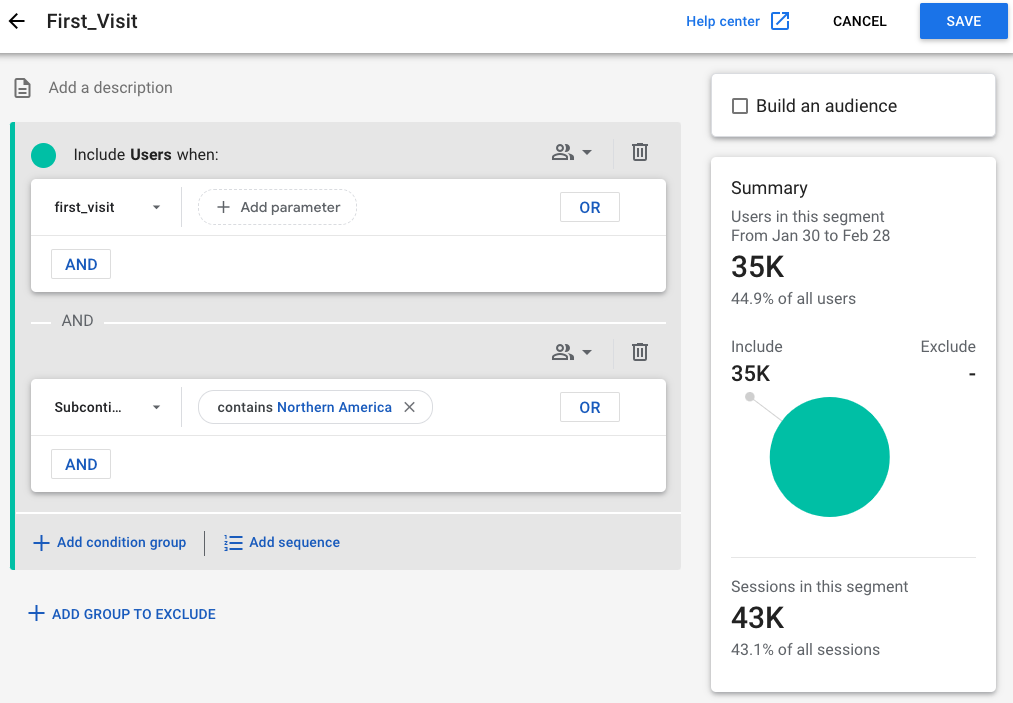This screenshot has width=1013, height=703.
Task: Click the Add parameter button
Action: tap(277, 207)
